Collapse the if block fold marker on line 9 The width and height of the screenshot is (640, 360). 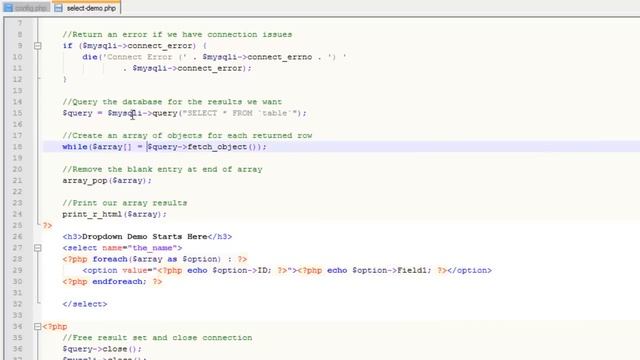[38, 46]
